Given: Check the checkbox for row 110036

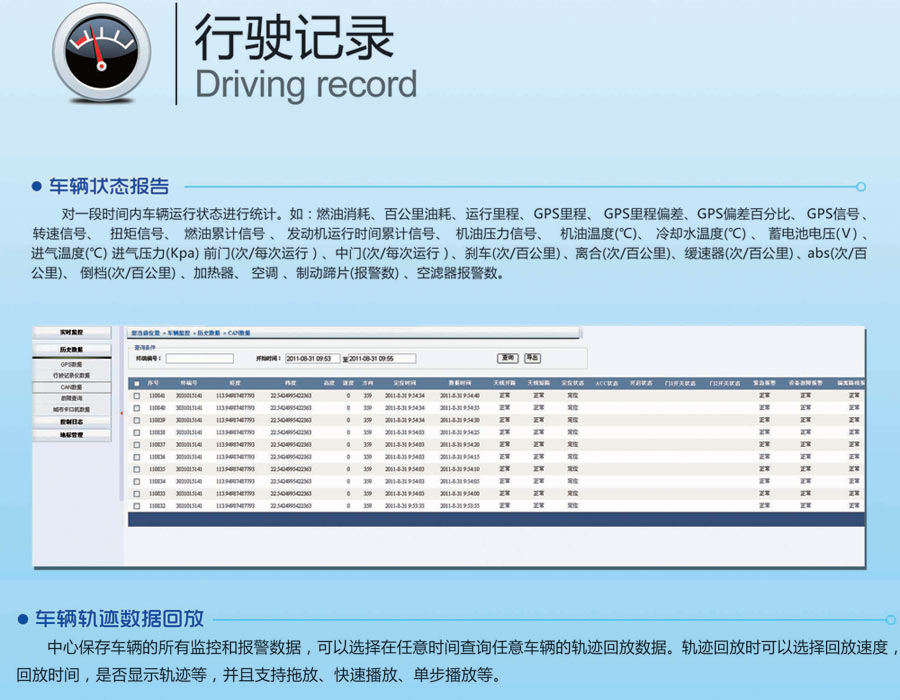Looking at the screenshot, I should 136,457.
